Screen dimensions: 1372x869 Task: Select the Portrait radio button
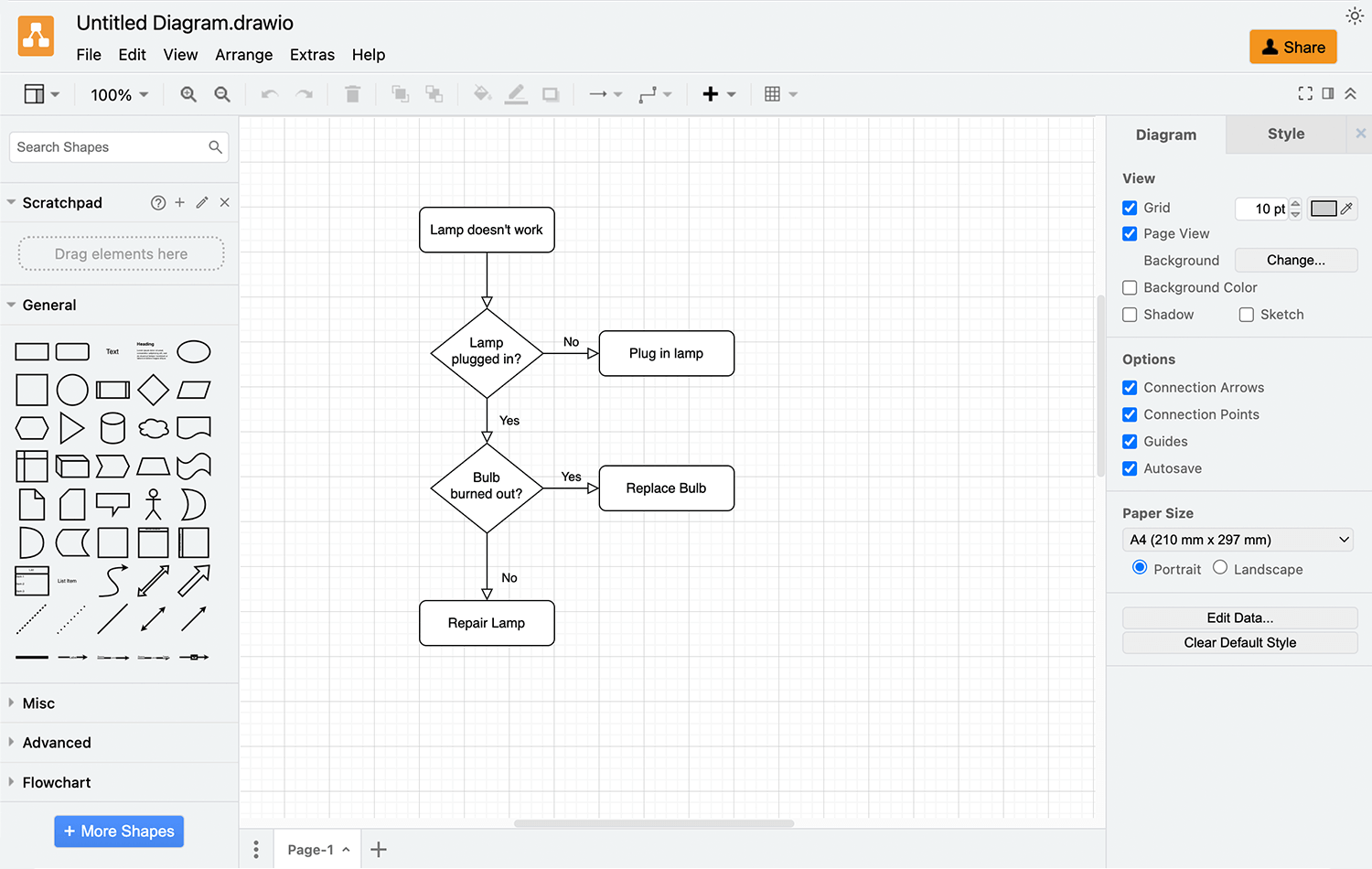[x=1140, y=567]
